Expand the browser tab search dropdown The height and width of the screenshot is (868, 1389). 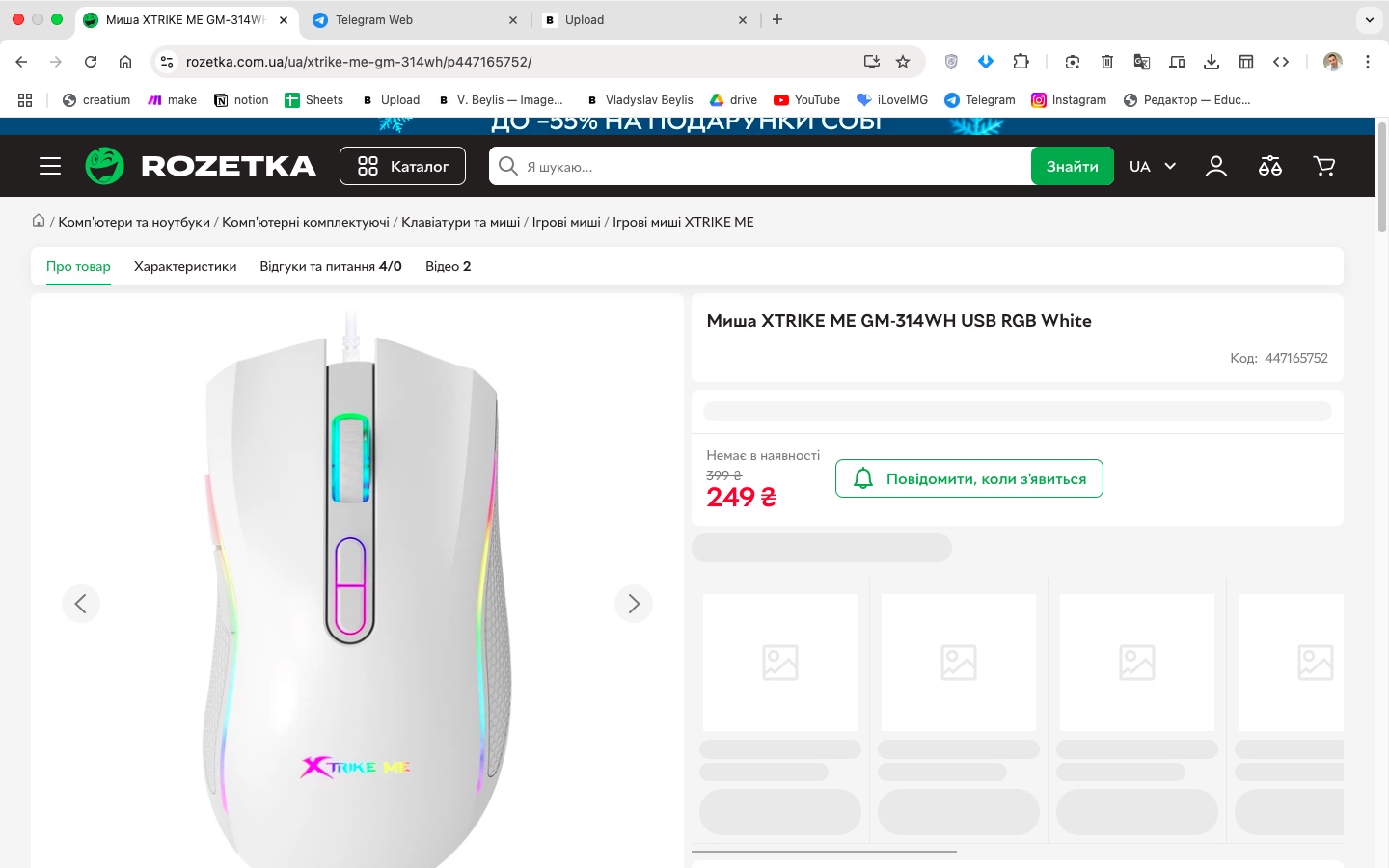[1369, 19]
